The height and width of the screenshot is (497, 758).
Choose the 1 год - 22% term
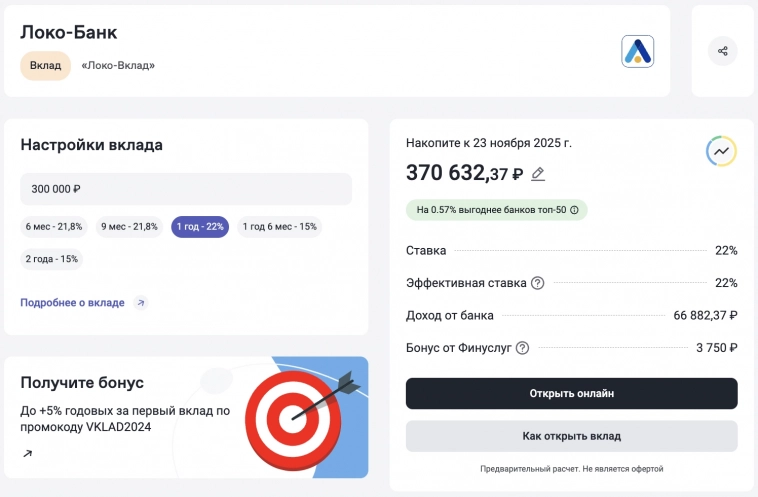coord(200,226)
